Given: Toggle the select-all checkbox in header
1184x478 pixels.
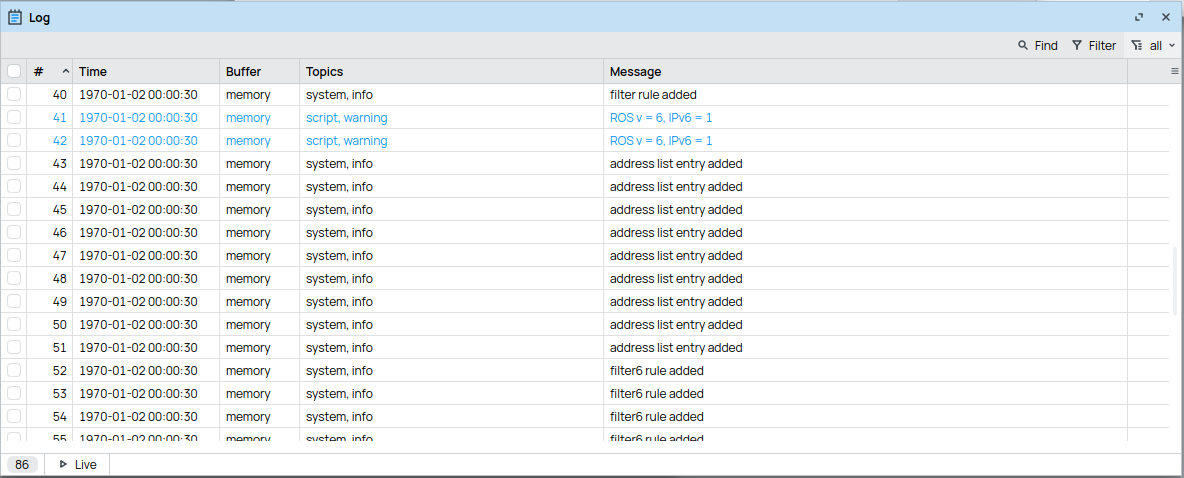Looking at the screenshot, I should point(14,72).
